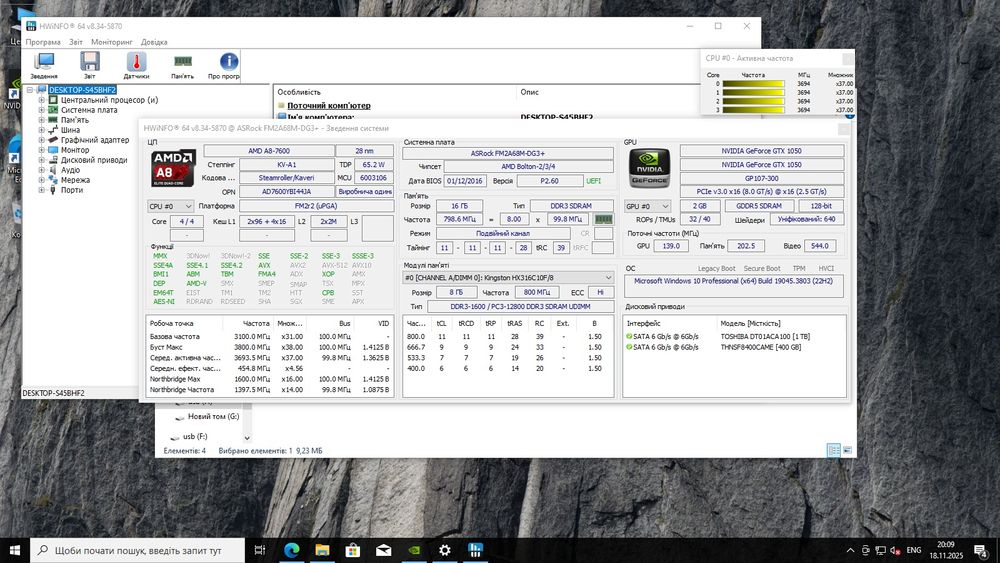This screenshot has height=563, width=1000.
Task: Click the AMD A8-7600 CPU name field
Action: (269, 151)
